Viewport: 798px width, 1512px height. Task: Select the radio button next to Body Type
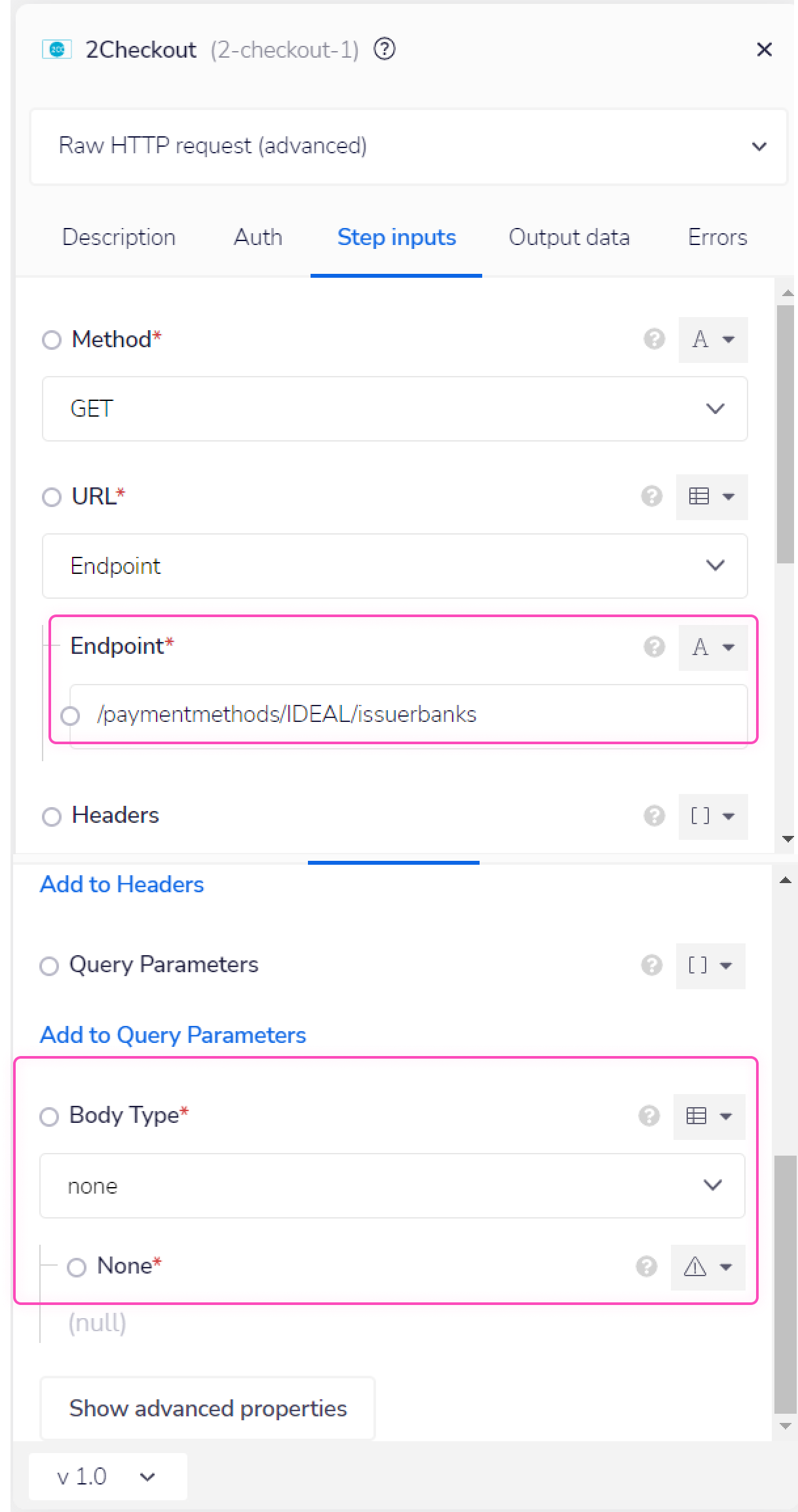[48, 1116]
